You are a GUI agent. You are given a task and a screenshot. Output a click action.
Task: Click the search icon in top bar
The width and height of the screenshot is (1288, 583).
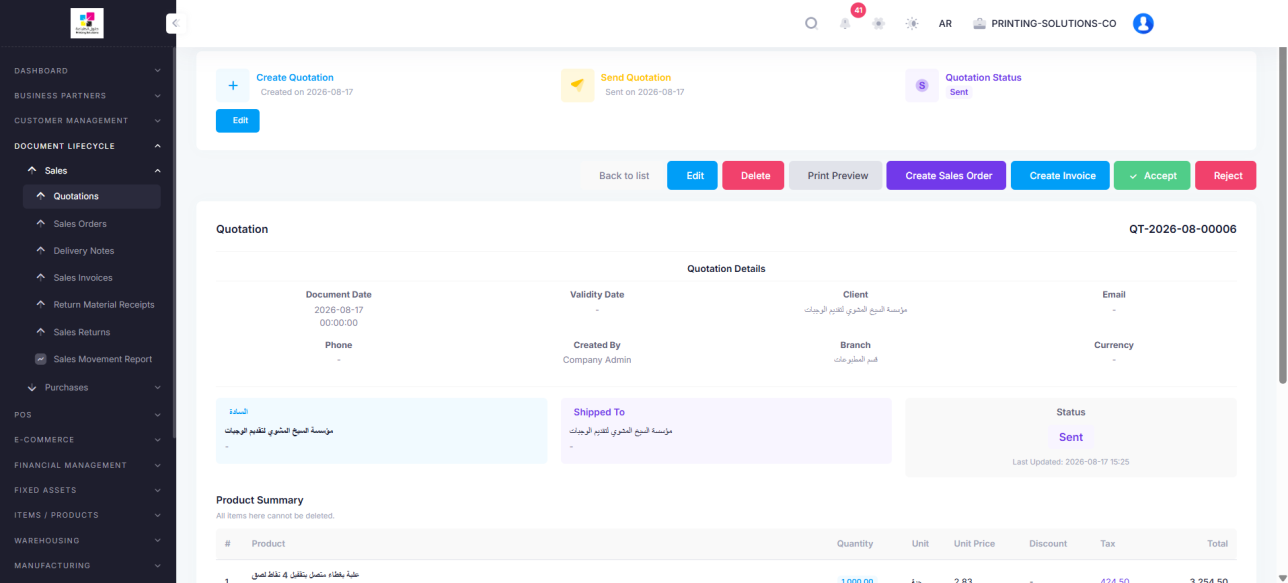[811, 23]
